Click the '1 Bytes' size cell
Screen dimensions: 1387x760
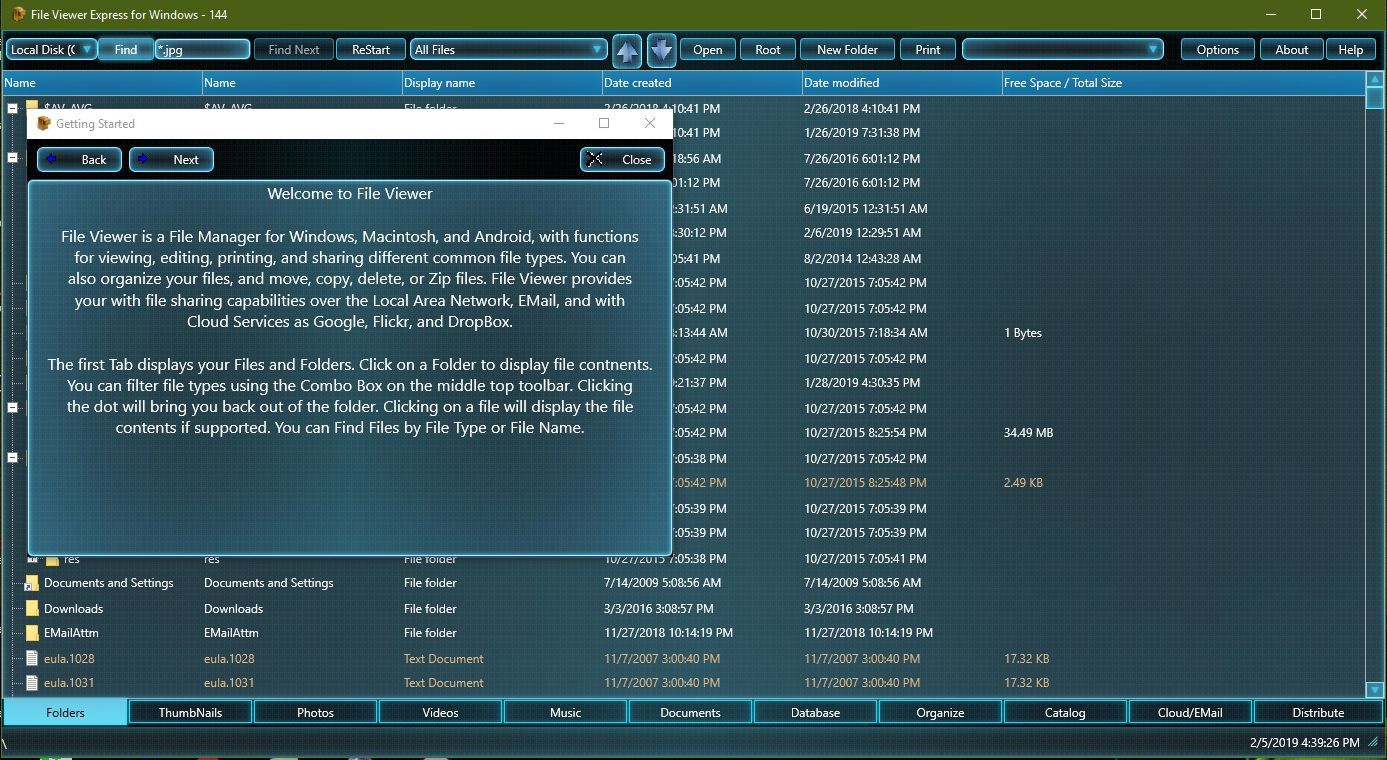click(x=1023, y=333)
